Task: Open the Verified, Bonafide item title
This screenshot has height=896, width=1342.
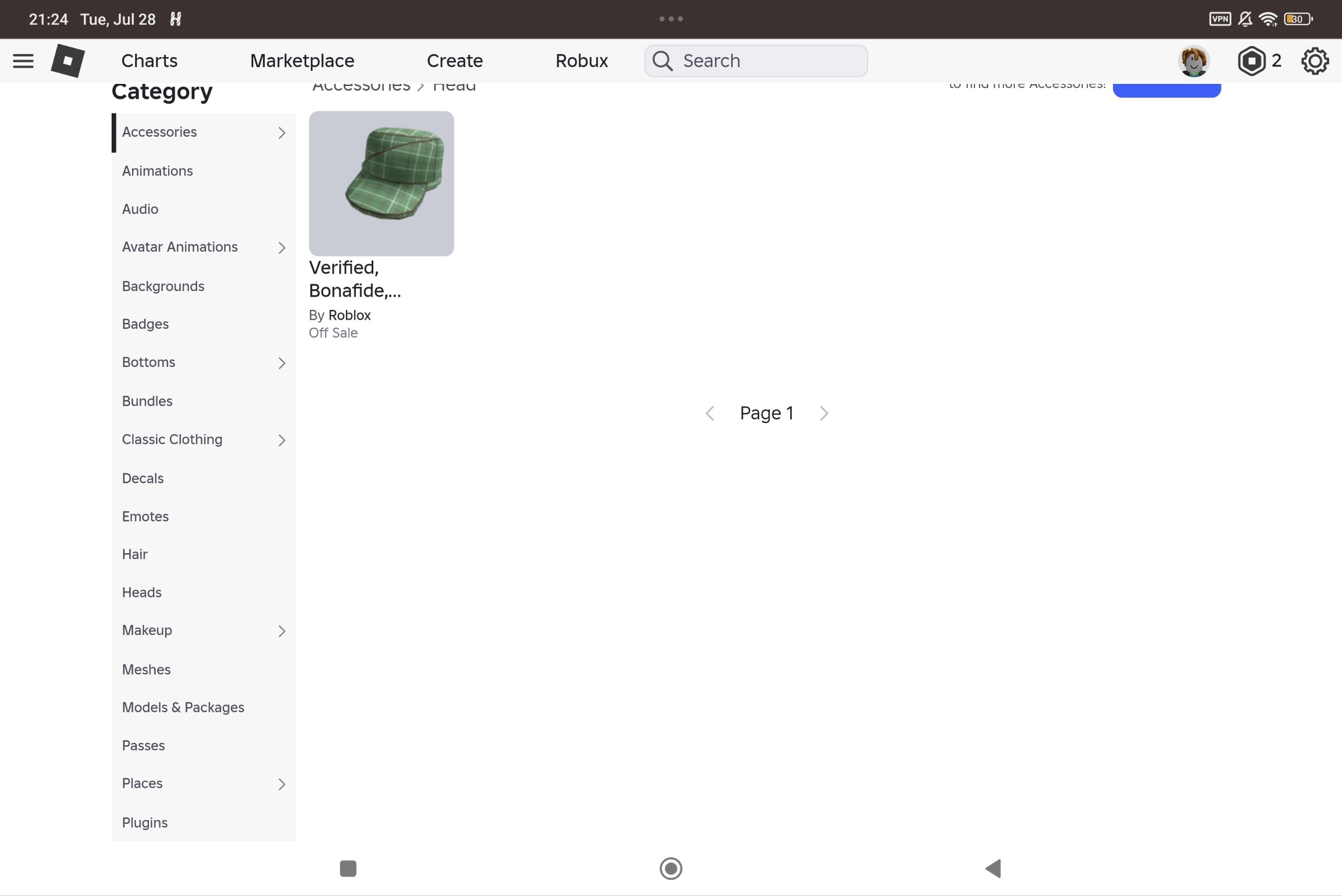Action: point(355,279)
